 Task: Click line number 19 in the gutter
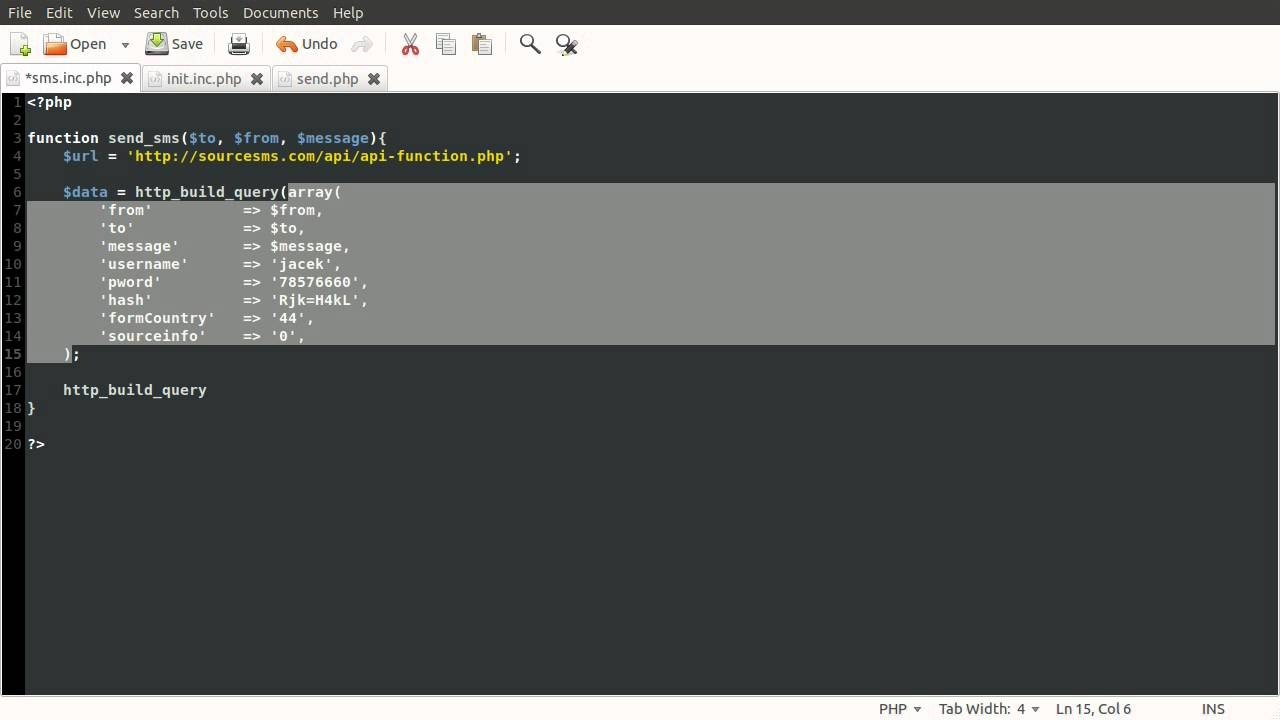click(x=13, y=426)
